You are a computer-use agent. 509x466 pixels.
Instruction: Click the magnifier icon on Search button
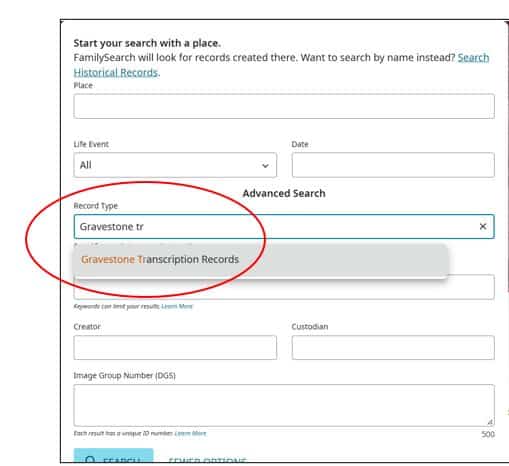pyautogui.click(x=90, y=460)
